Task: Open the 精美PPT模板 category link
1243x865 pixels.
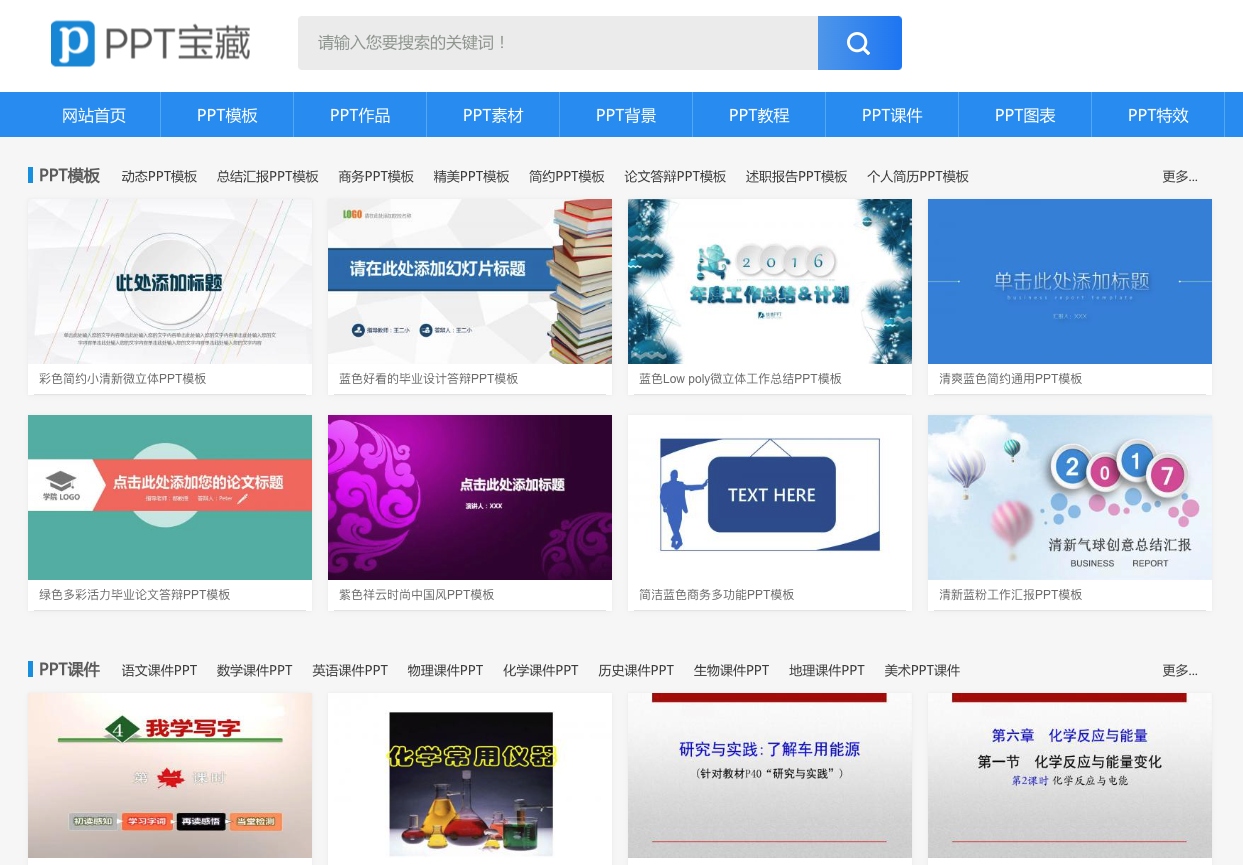Action: tap(471, 176)
